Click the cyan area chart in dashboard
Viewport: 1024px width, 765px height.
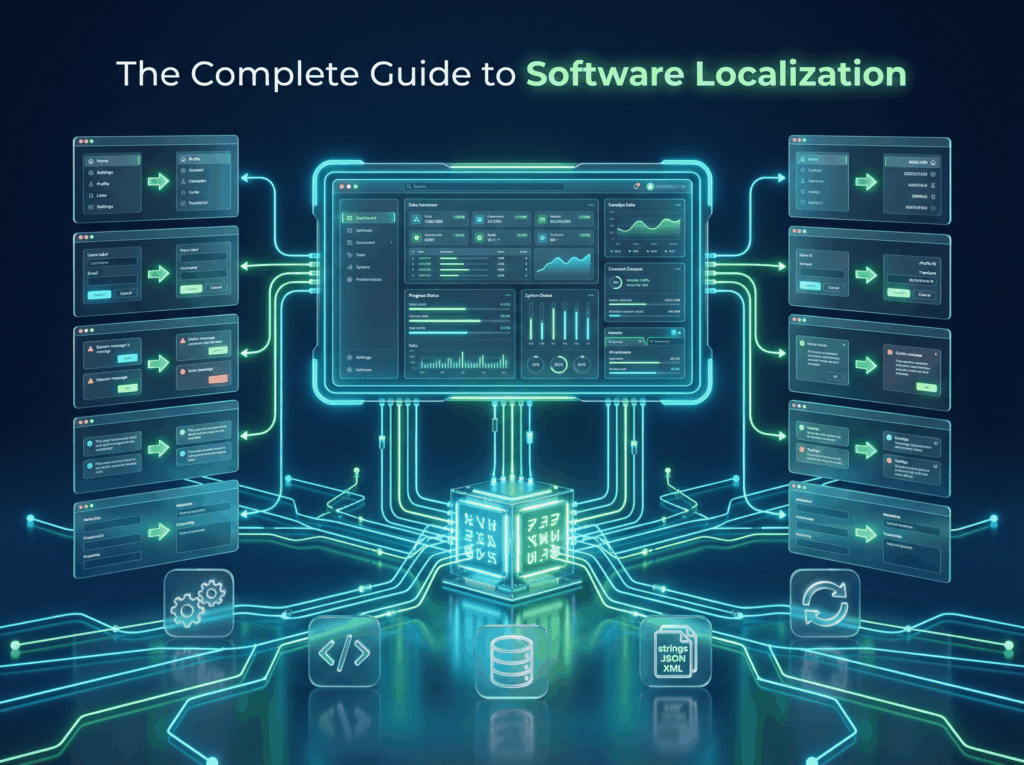564,264
